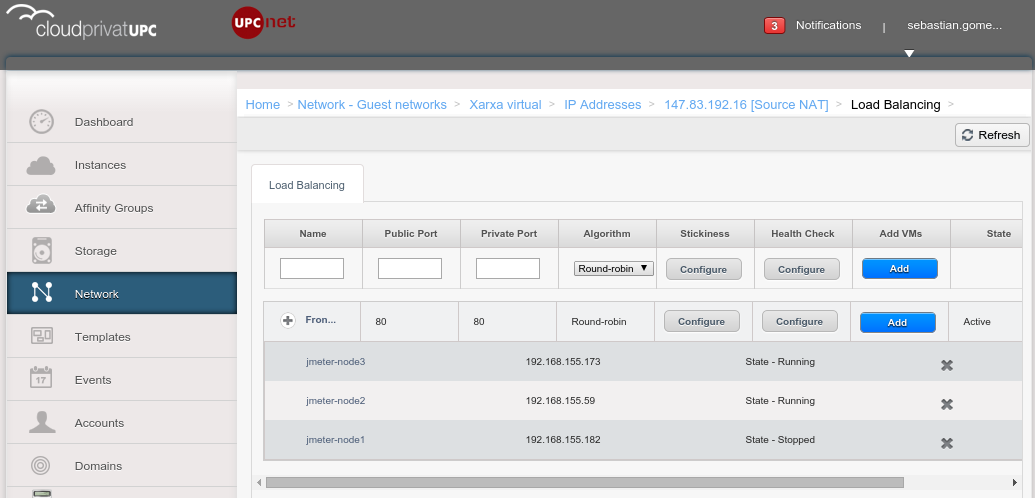Viewport: 1035px width, 498px height.
Task: Click the horizontal scrollbar under the table
Action: tap(584, 482)
